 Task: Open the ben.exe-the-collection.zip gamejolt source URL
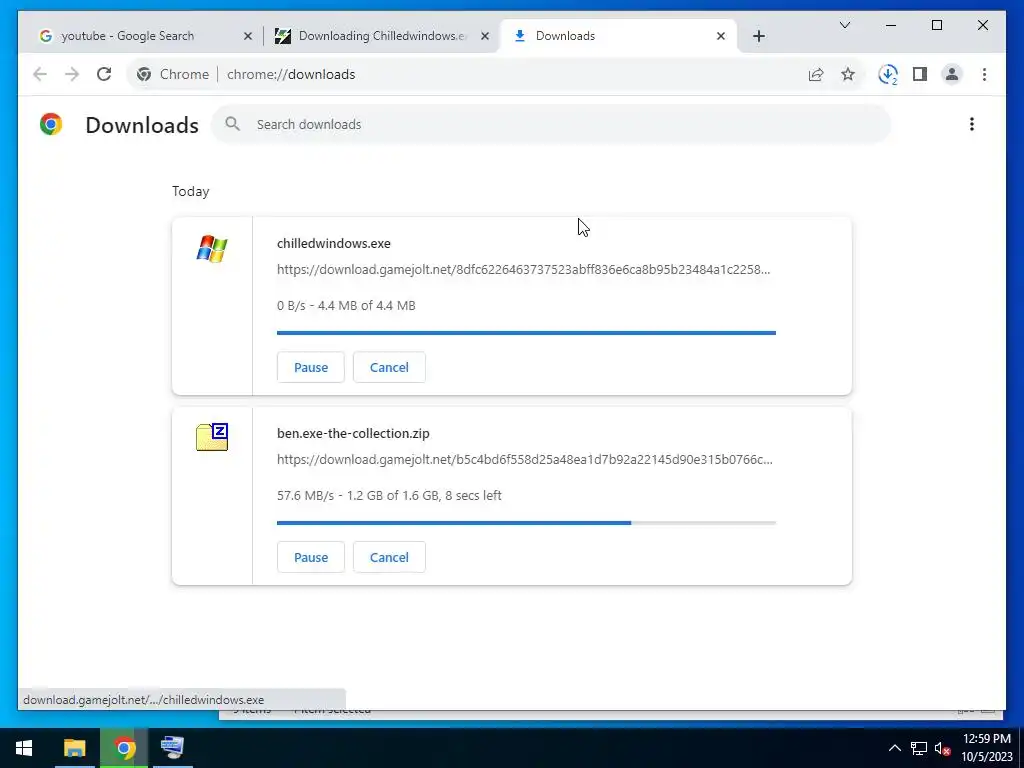coord(524,460)
